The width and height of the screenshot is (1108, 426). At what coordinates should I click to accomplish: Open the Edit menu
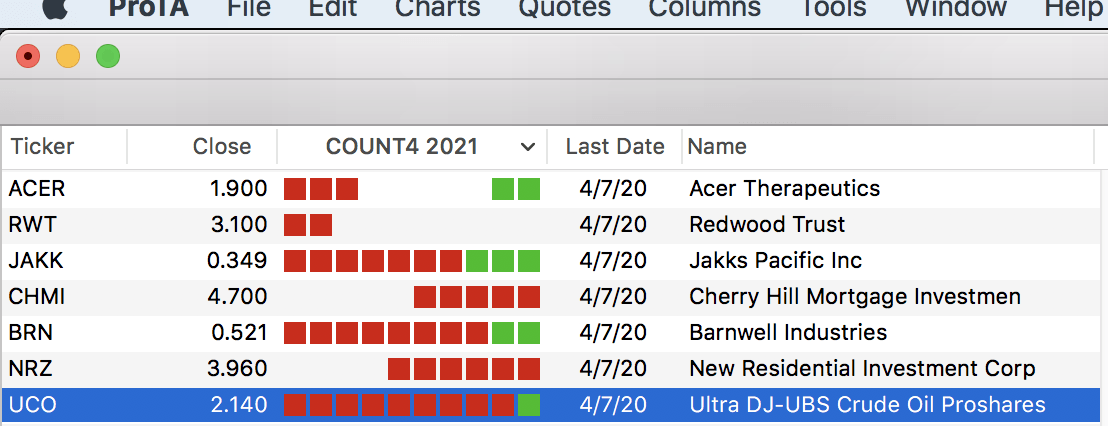[333, 7]
